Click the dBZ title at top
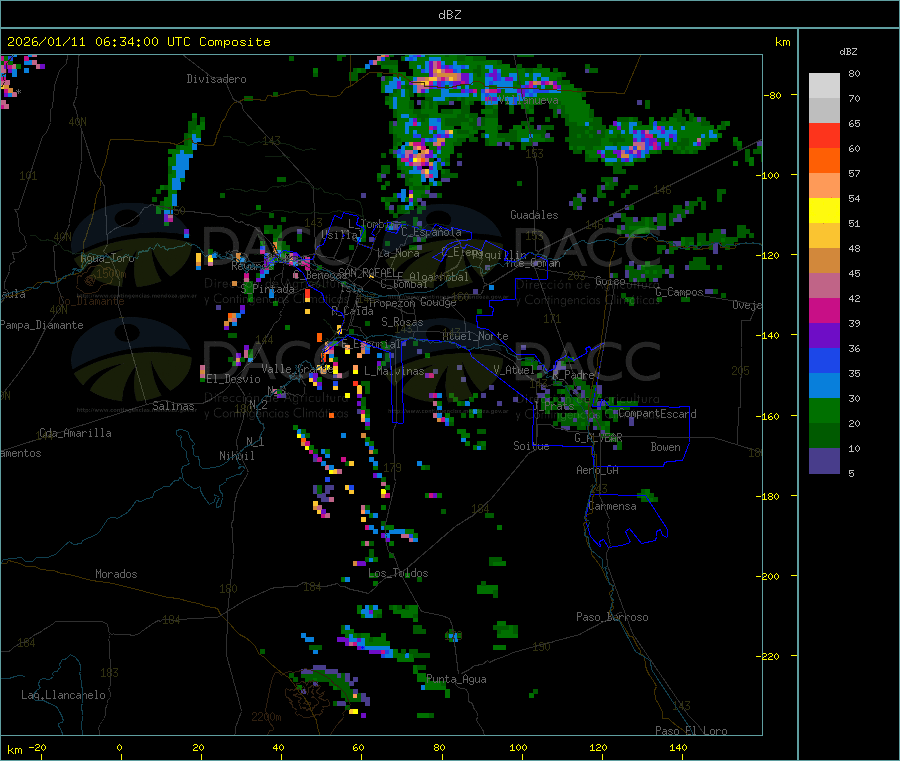 point(449,15)
